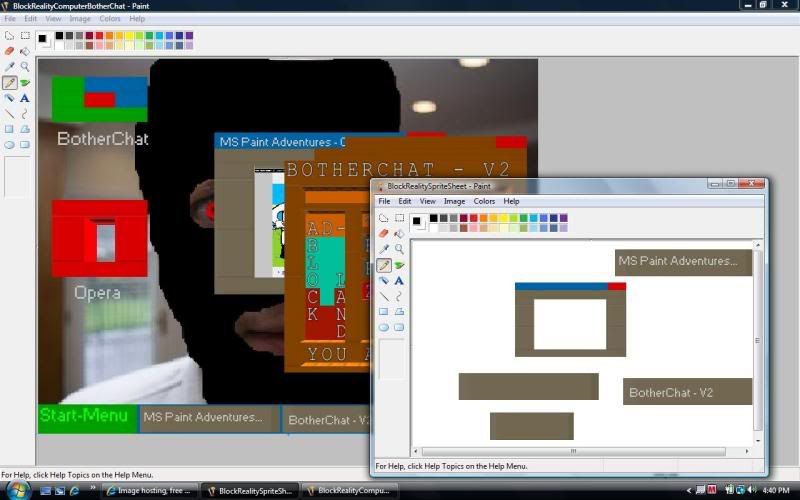Pick yellow swatch in BlockRealitySpriteSheet palette
Viewport: 800px width, 500px height.
(x=504, y=218)
